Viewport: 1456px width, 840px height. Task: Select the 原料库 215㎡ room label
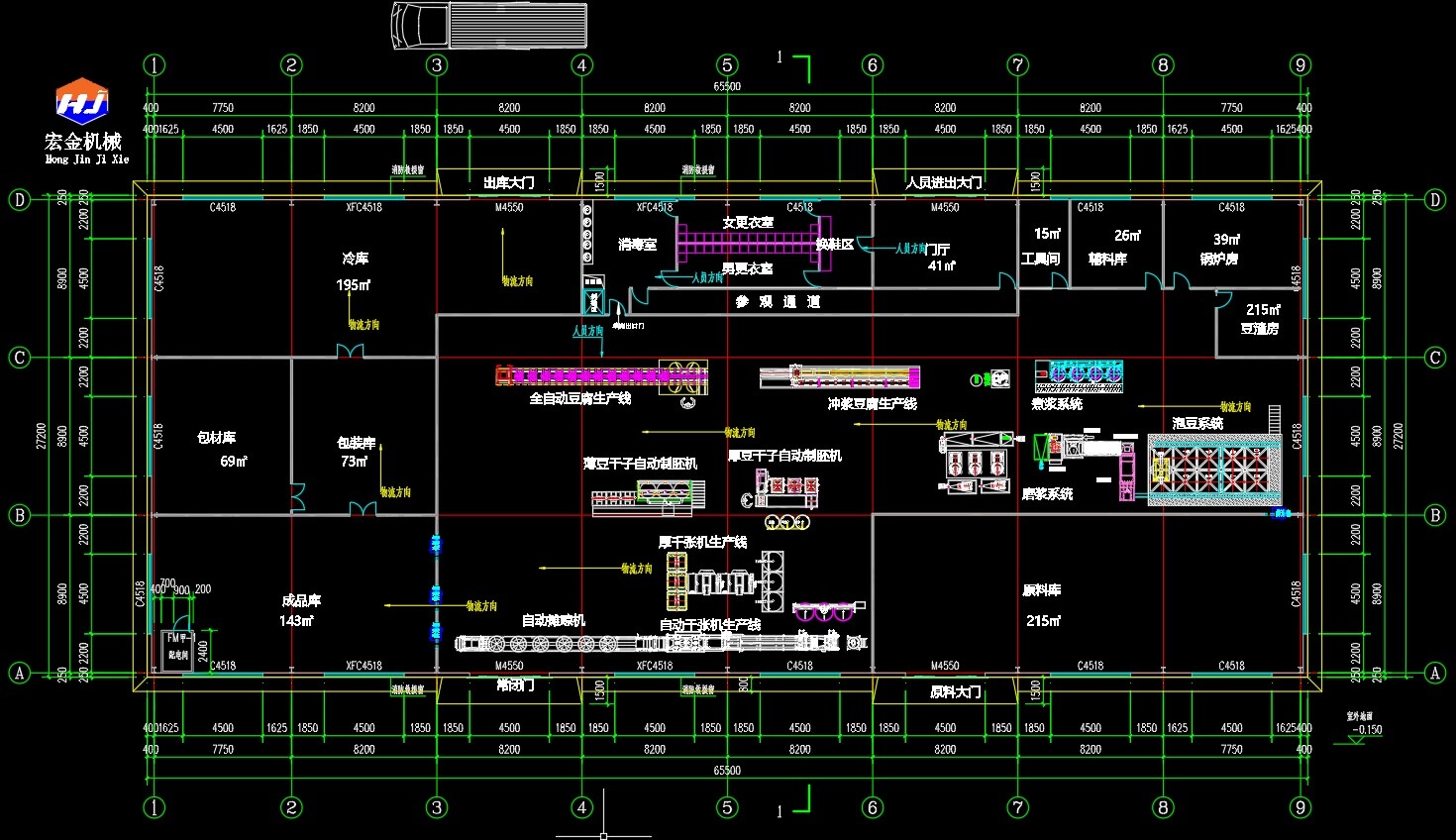click(1042, 604)
